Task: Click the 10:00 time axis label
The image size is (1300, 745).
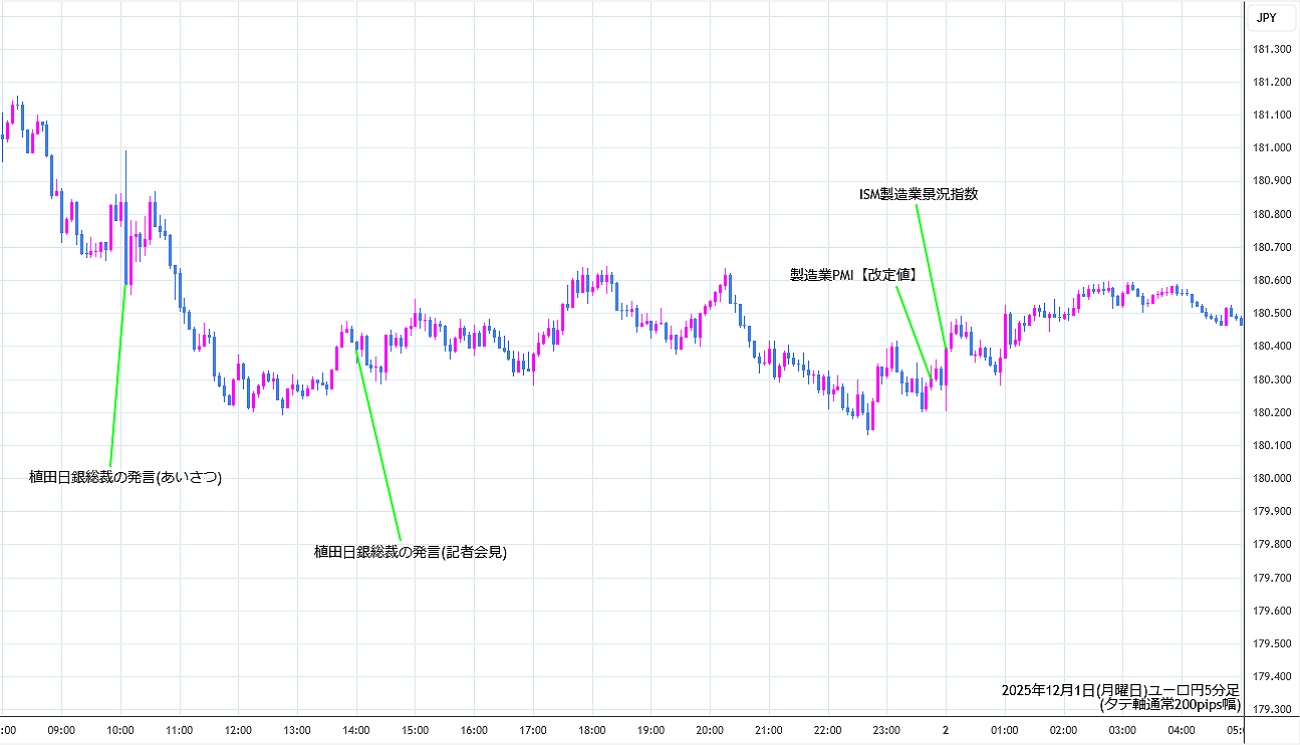Action: 120,730
